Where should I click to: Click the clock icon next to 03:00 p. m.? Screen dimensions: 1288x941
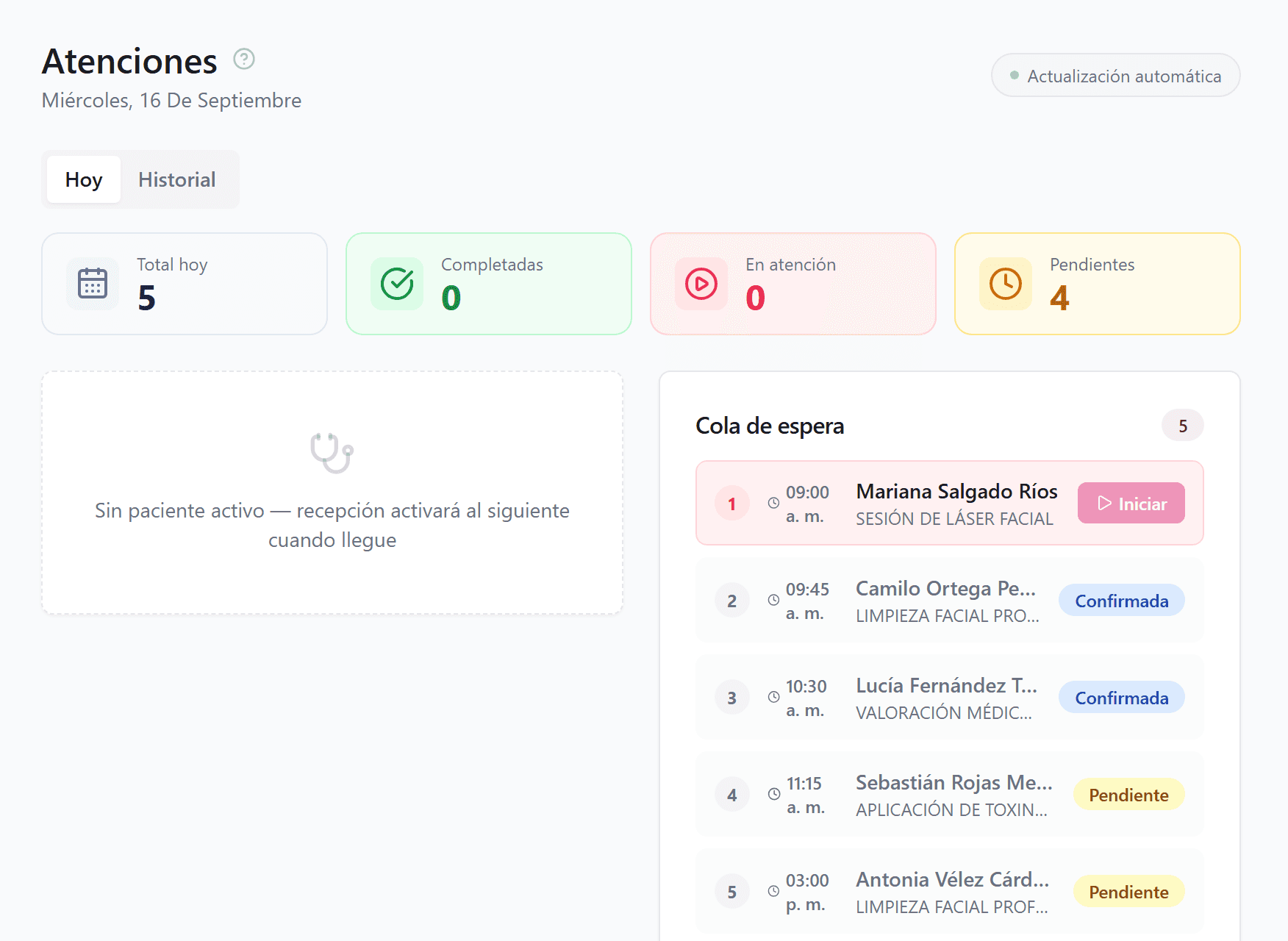[x=773, y=892]
